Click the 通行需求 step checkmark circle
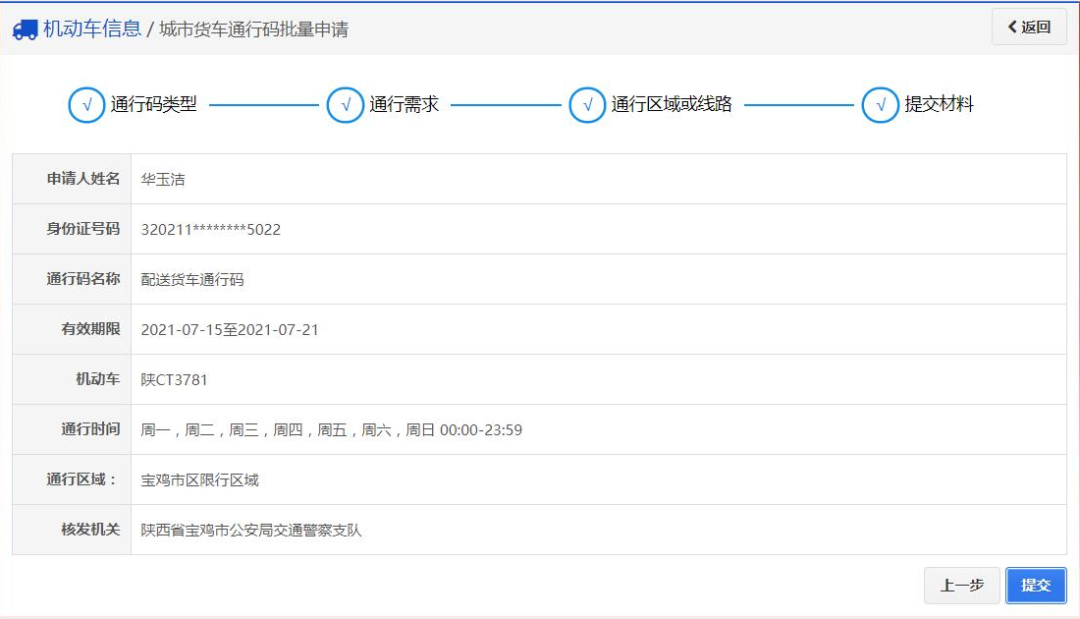This screenshot has height=619, width=1080. (345, 104)
